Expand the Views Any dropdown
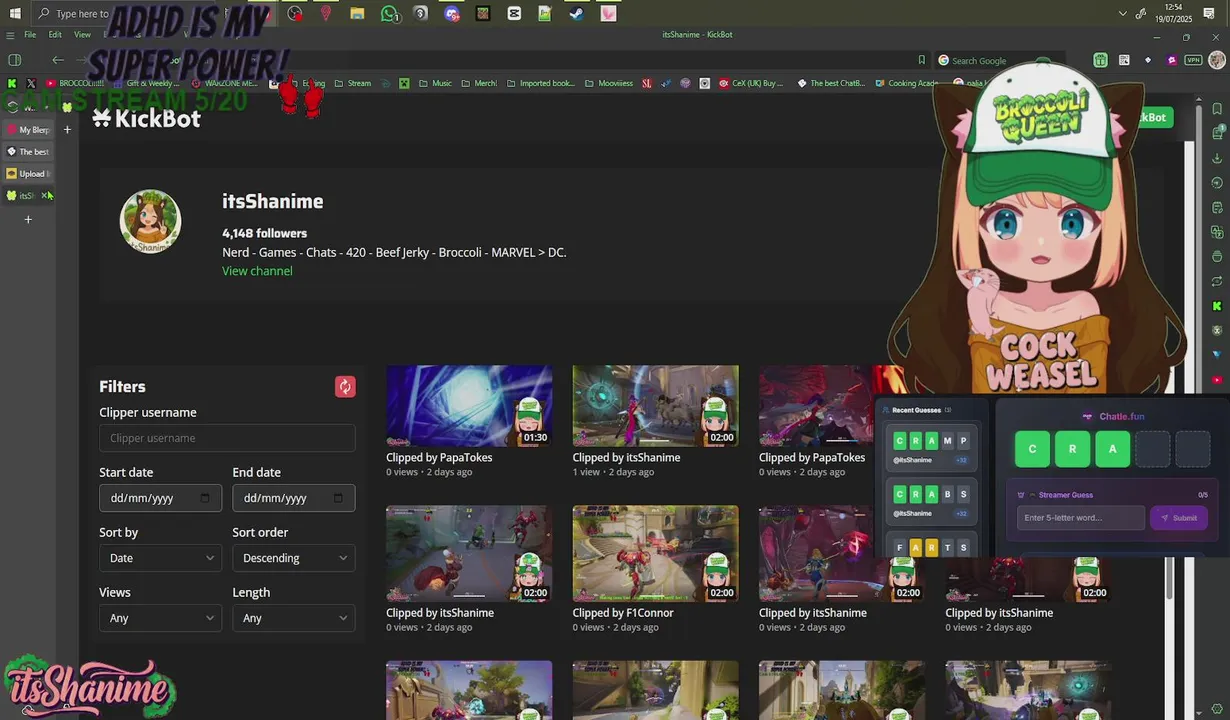1230x720 pixels. (x=160, y=618)
